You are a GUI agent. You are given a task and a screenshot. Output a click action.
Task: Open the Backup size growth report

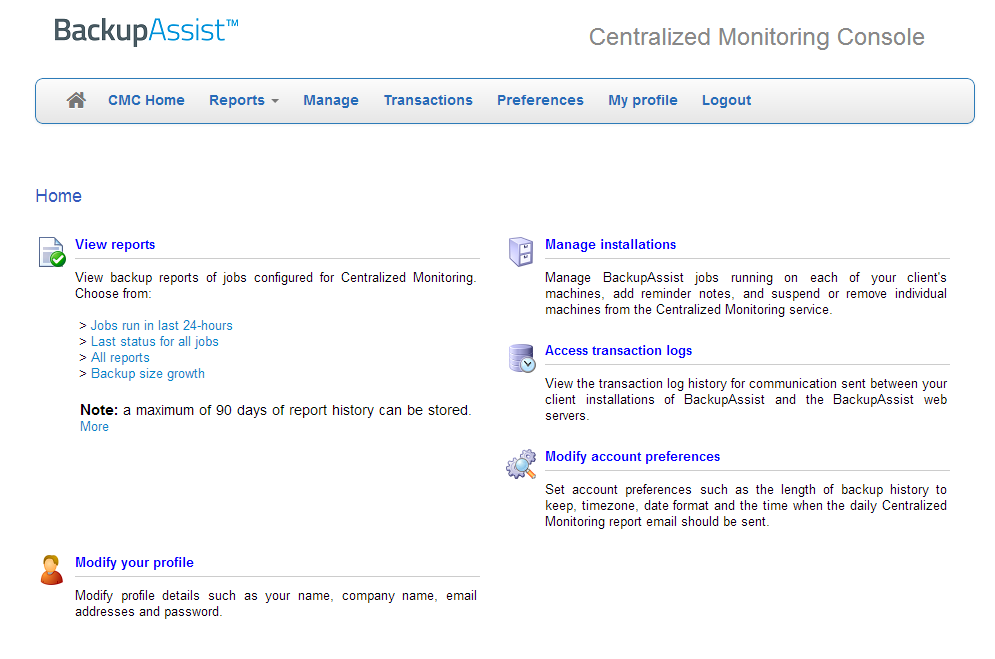pos(148,374)
